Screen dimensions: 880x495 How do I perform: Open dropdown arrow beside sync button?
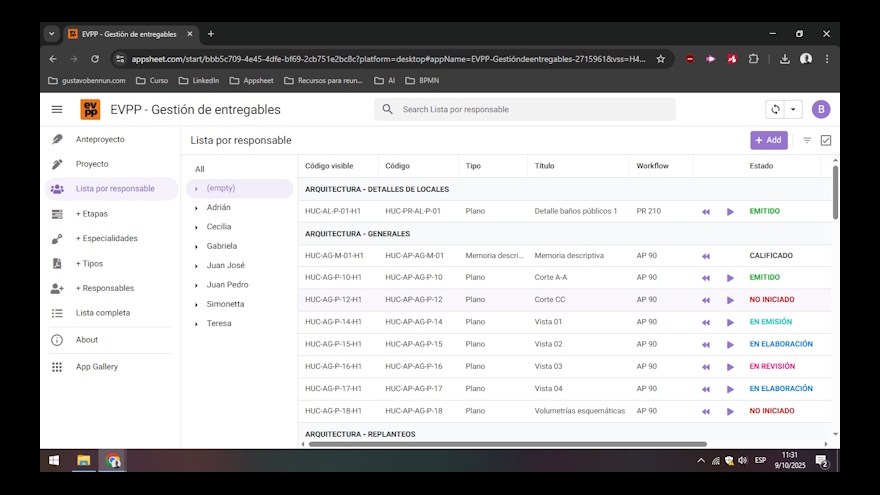793,110
